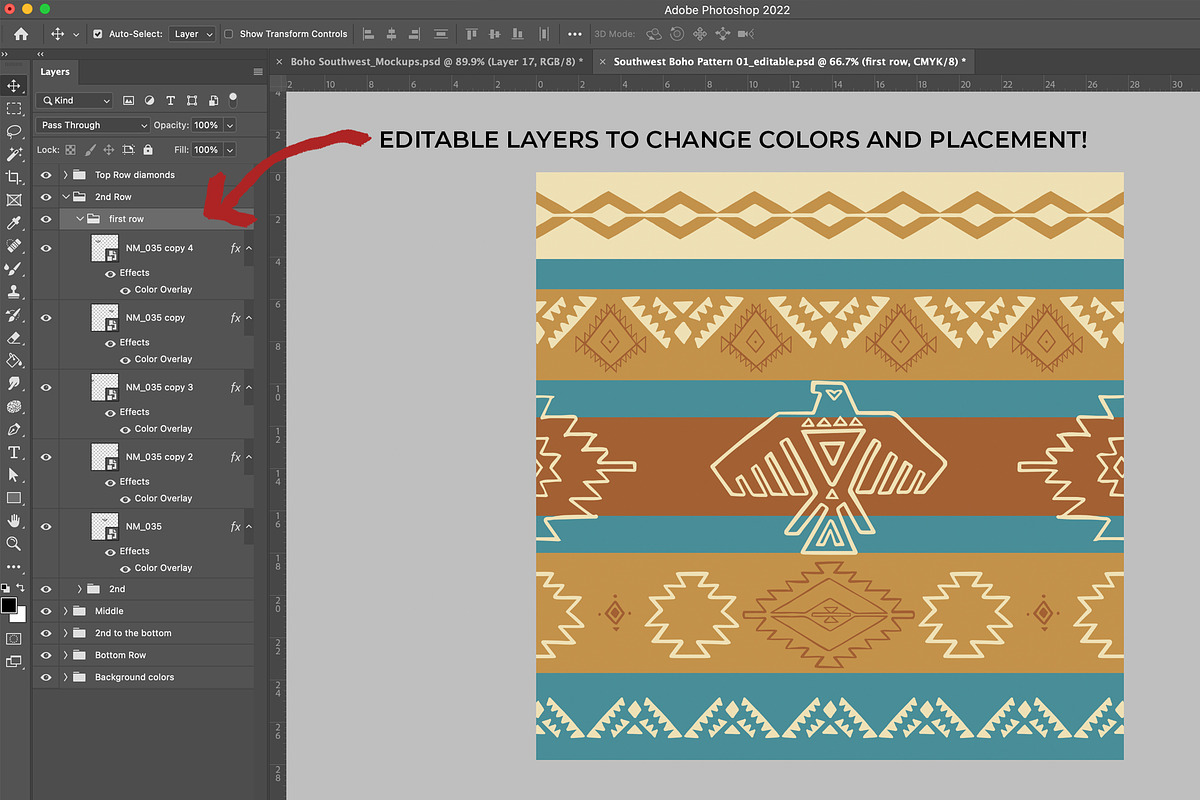Switch to Southwest Boho Pattern 01_editable.psd tab
This screenshot has height=800, width=1200.
(x=790, y=61)
